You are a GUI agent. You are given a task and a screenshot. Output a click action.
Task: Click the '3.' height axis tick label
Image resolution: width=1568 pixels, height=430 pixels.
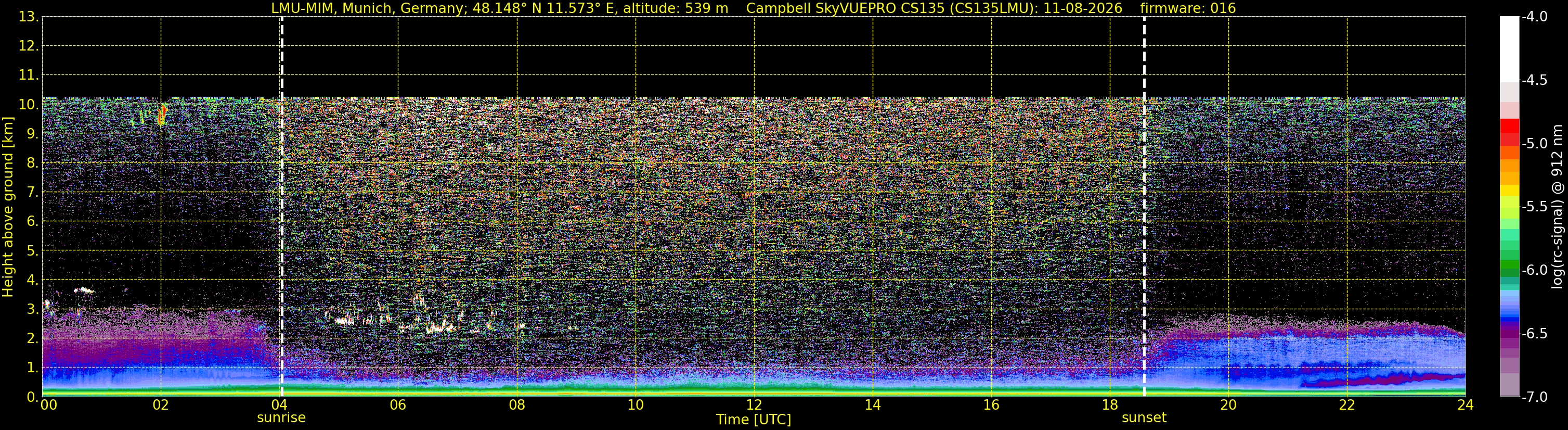pyautogui.click(x=32, y=309)
